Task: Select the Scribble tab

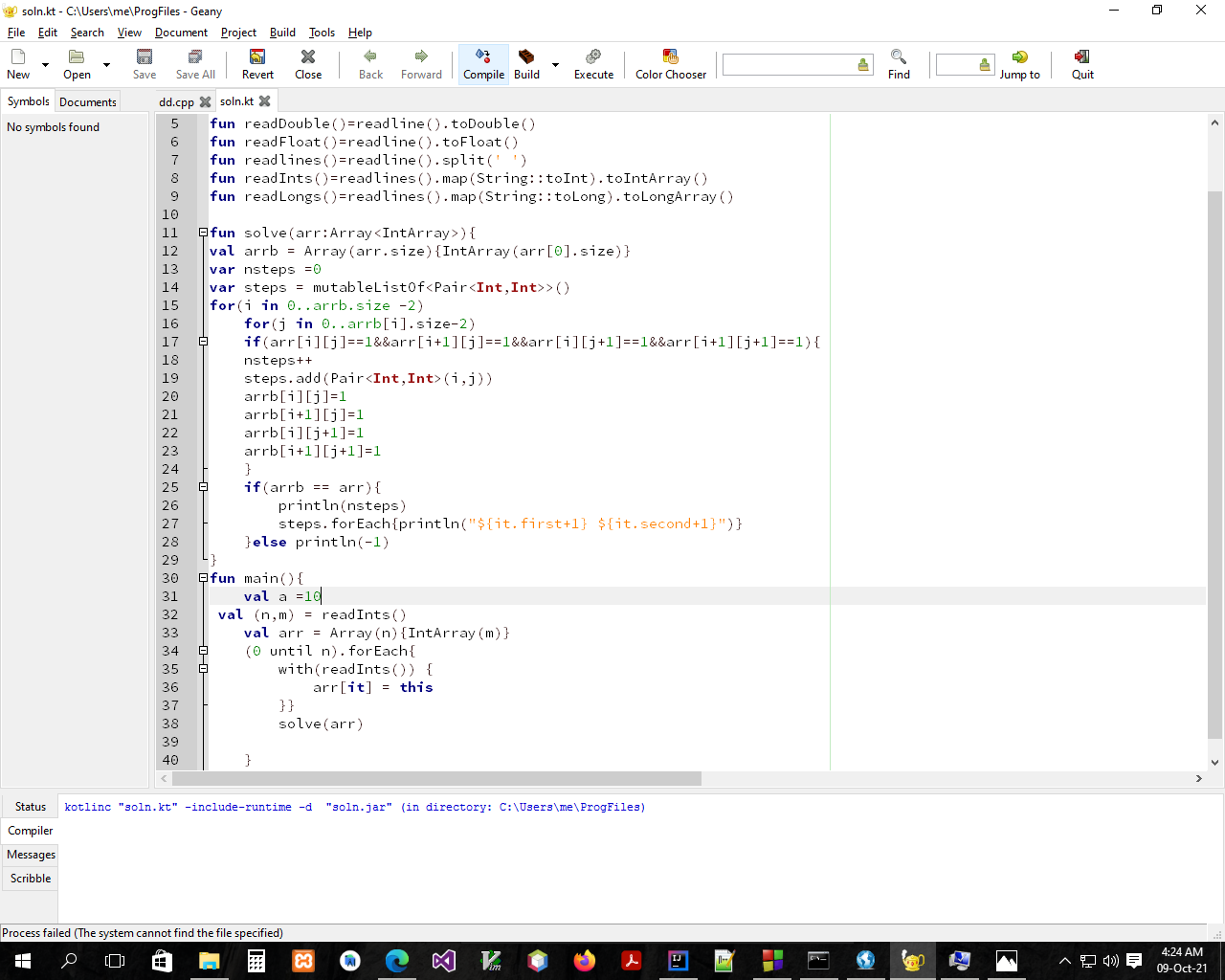Action: (x=31, y=879)
